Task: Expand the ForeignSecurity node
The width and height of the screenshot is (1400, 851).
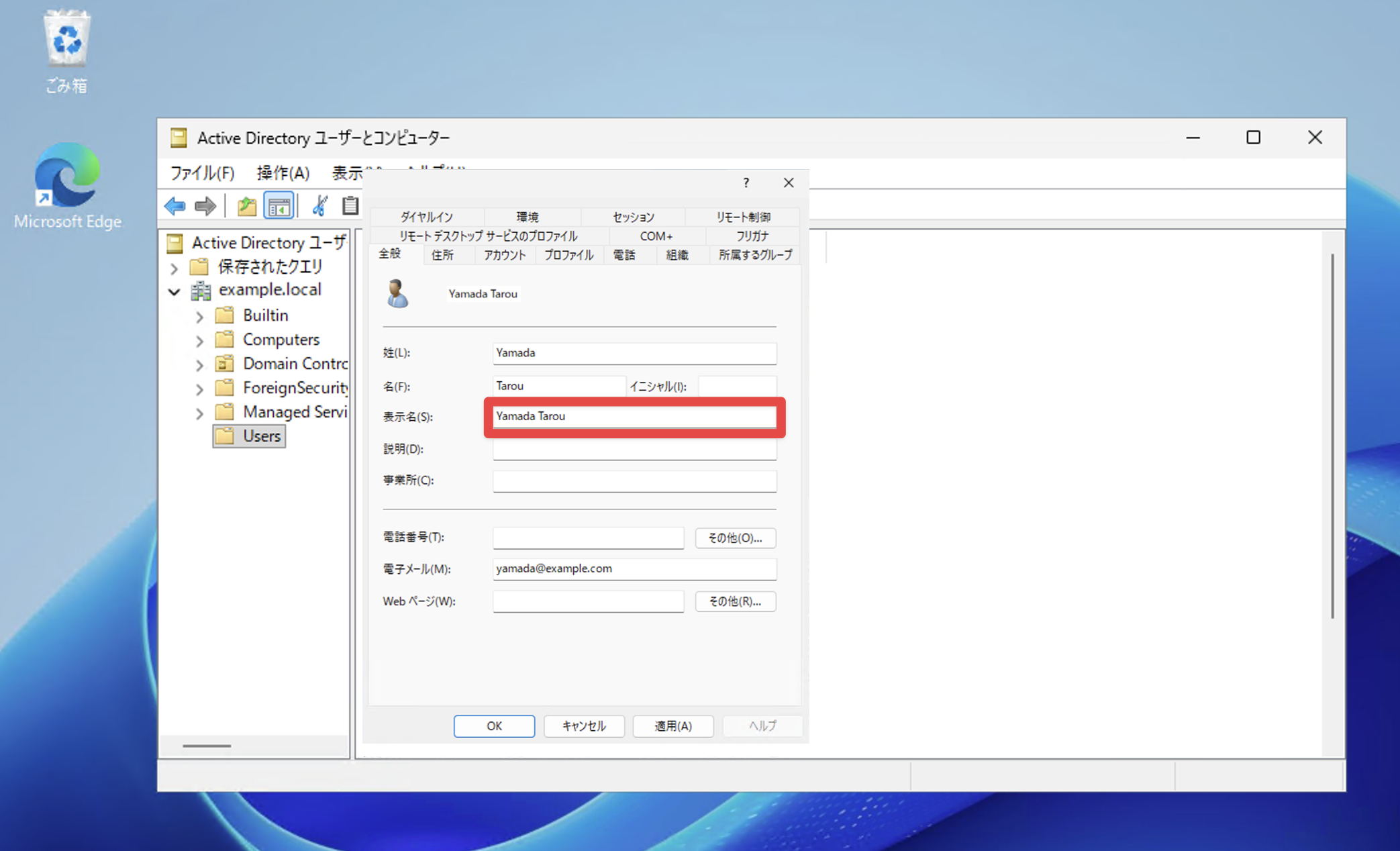Action: (199, 389)
